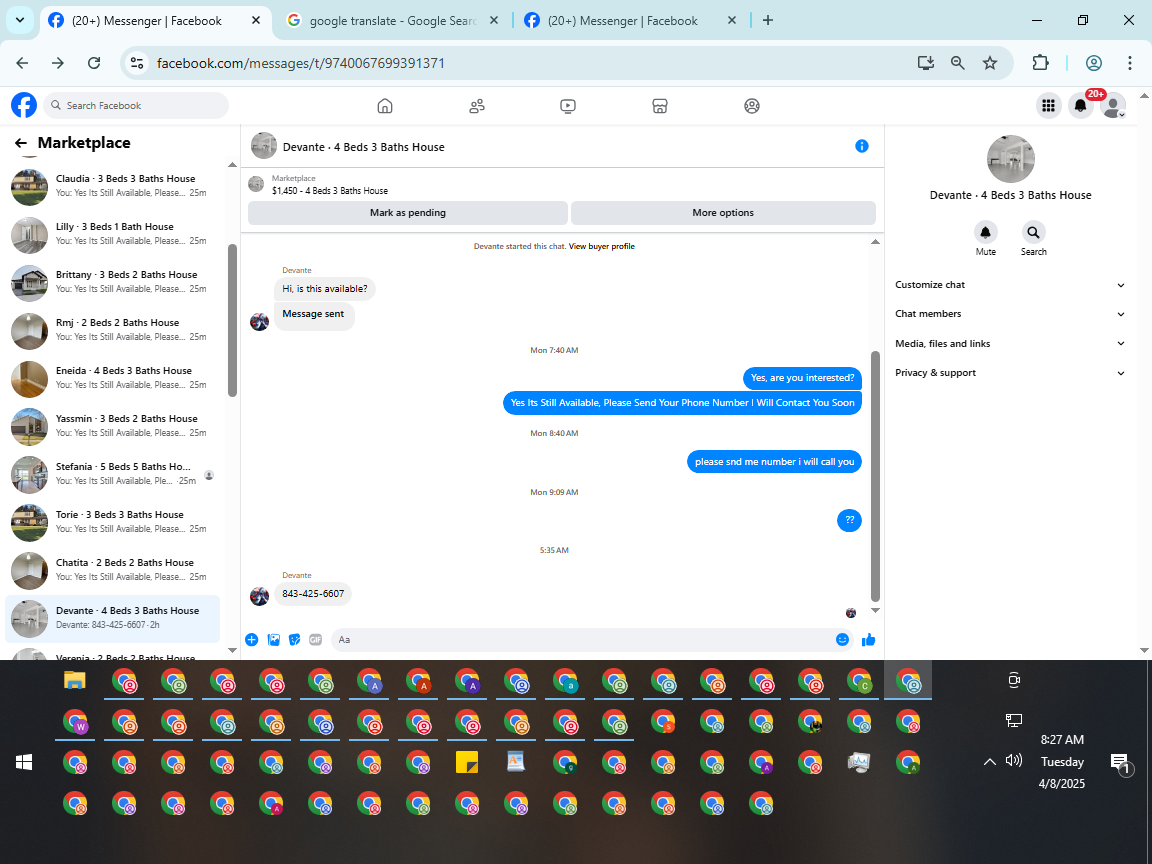Choose a sticker icon in composer

tap(295, 640)
